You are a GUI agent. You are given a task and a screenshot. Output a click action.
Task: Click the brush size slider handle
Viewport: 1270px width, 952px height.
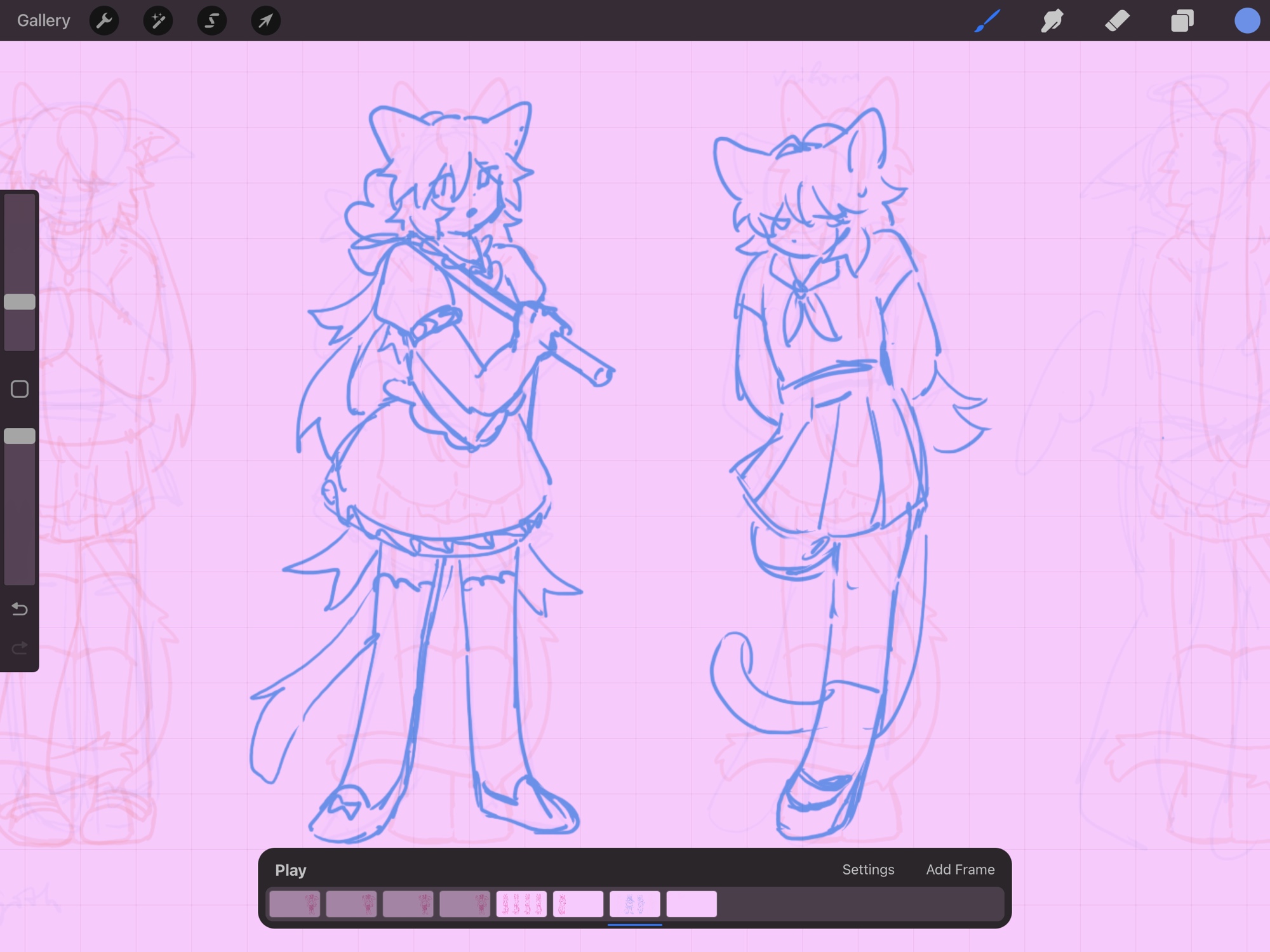click(20, 302)
